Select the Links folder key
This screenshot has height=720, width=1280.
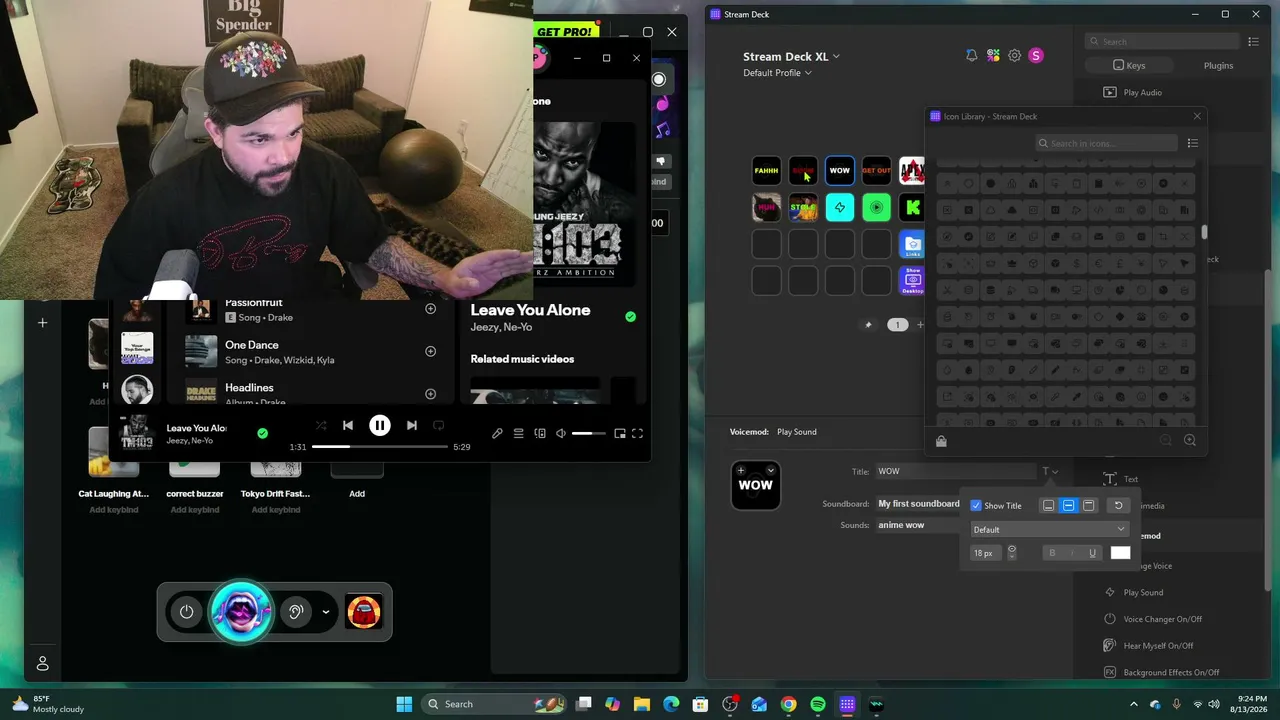(912, 244)
